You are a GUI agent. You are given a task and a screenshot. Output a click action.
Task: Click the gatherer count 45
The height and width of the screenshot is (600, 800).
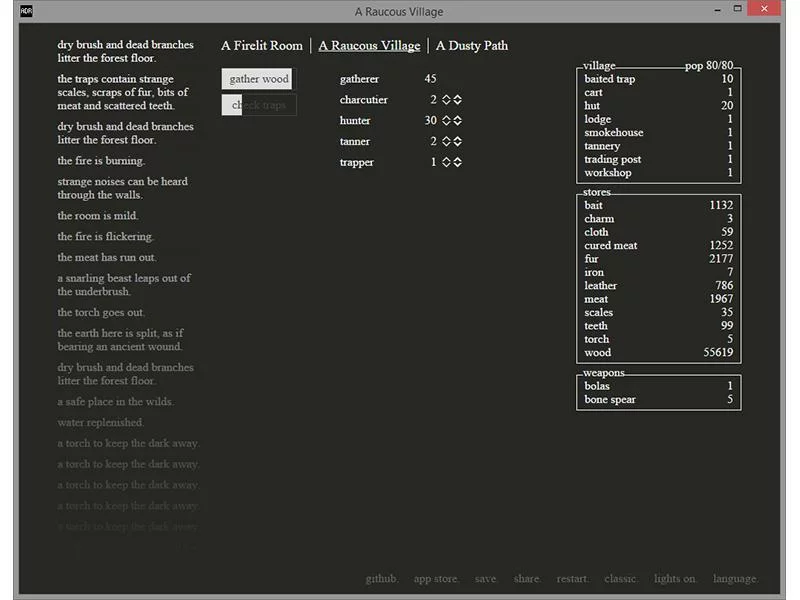click(430, 79)
